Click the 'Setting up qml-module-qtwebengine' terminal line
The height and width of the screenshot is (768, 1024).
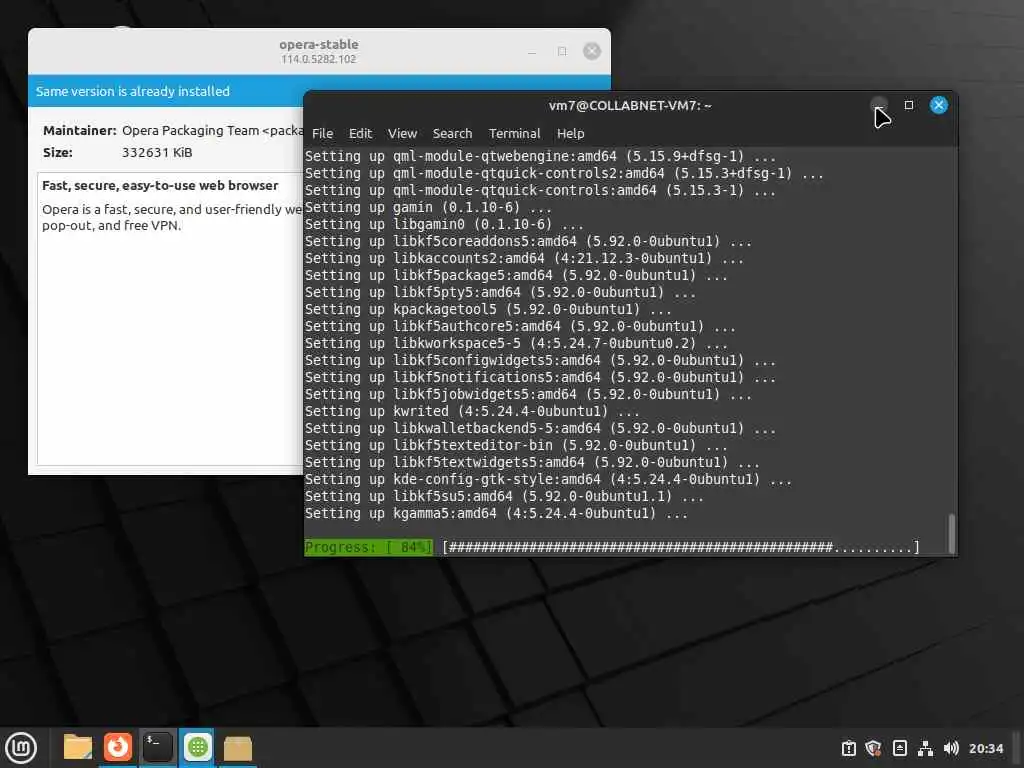[x=540, y=156]
